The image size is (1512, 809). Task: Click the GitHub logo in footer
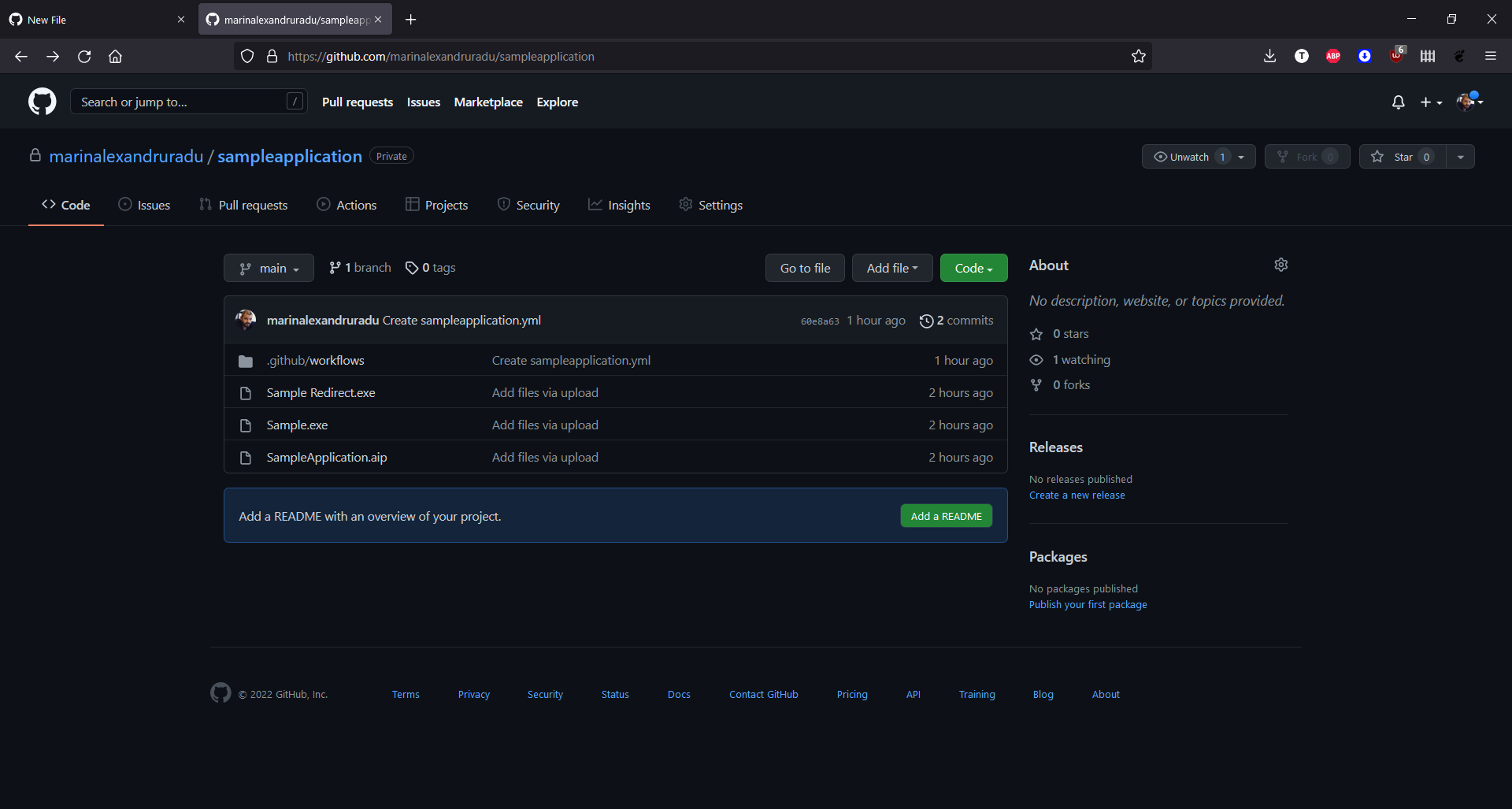click(220, 692)
